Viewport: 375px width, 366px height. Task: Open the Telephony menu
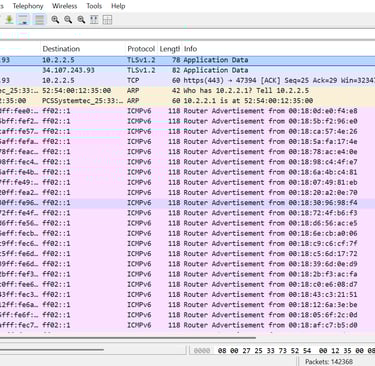click(x=28, y=6)
